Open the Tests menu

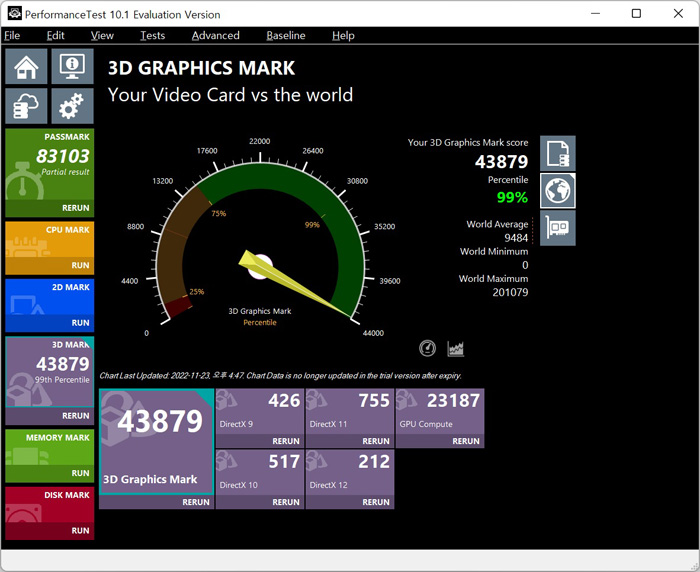152,35
